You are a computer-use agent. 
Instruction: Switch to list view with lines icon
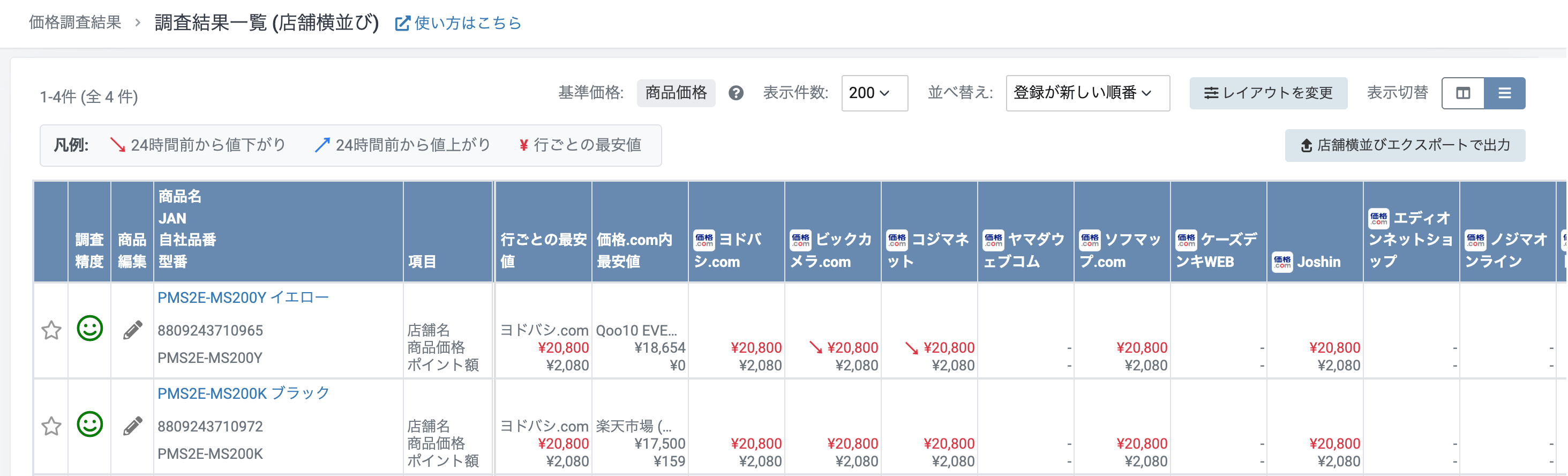[1505, 93]
